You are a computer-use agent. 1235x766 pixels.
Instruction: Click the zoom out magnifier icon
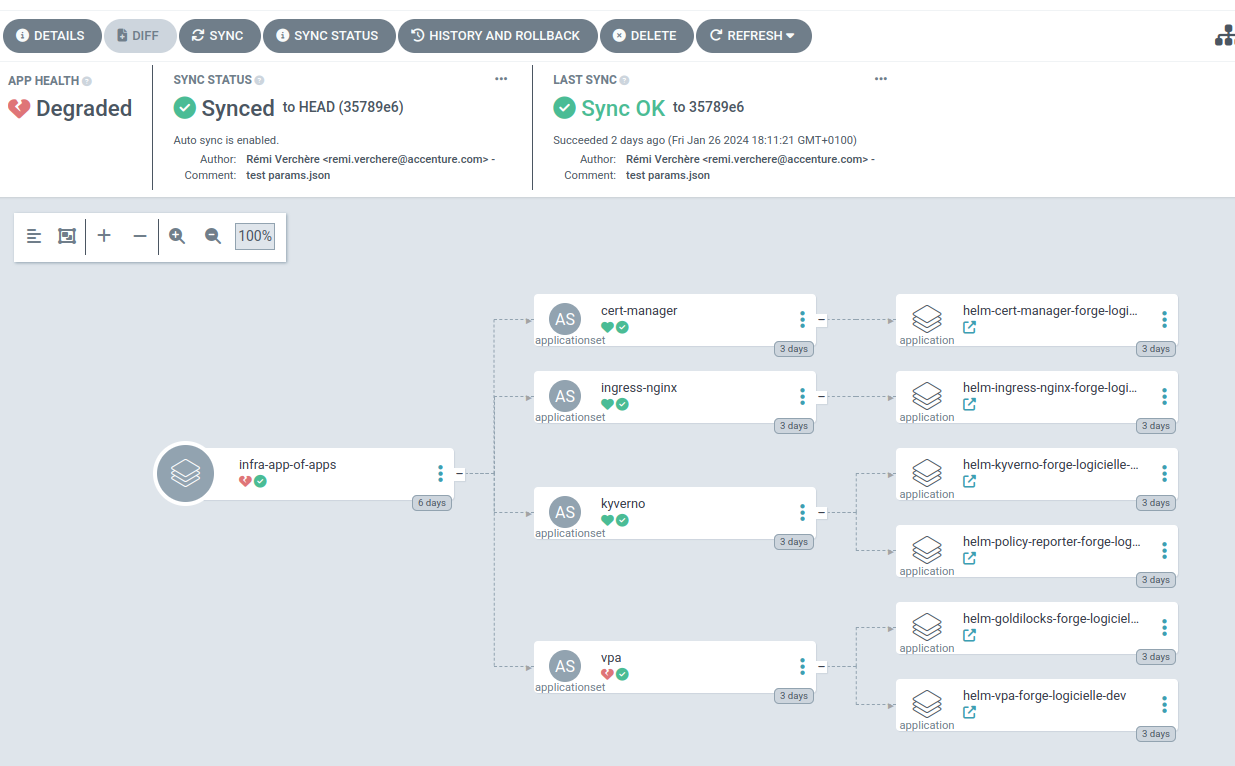[x=213, y=236]
